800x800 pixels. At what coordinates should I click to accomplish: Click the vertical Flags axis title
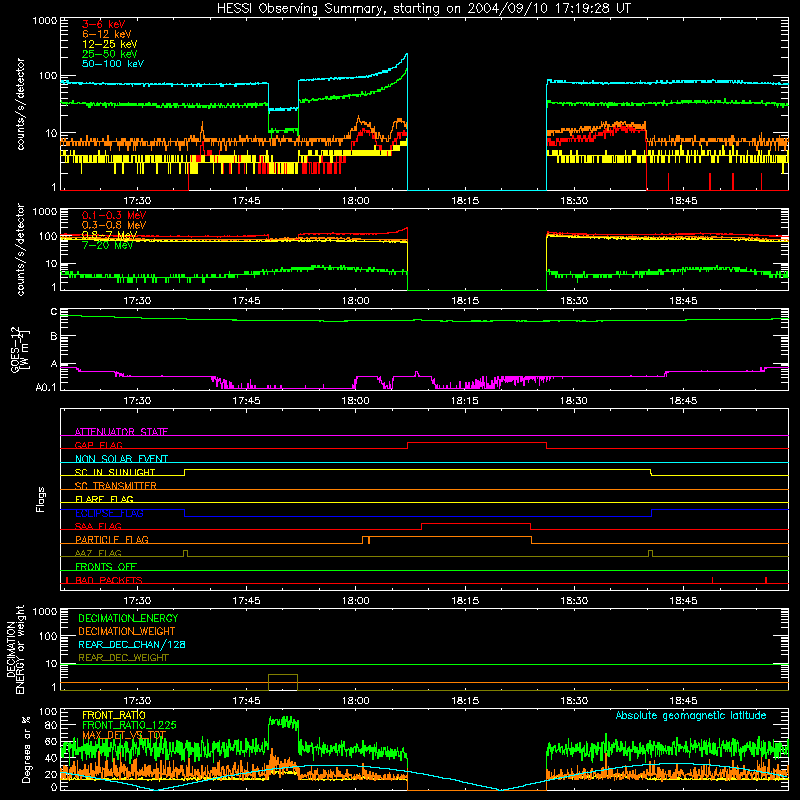click(41, 499)
